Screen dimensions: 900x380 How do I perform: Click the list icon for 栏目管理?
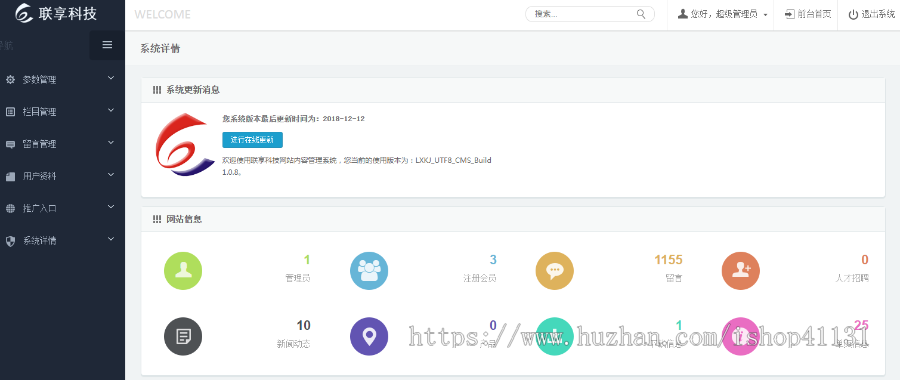coord(10,112)
